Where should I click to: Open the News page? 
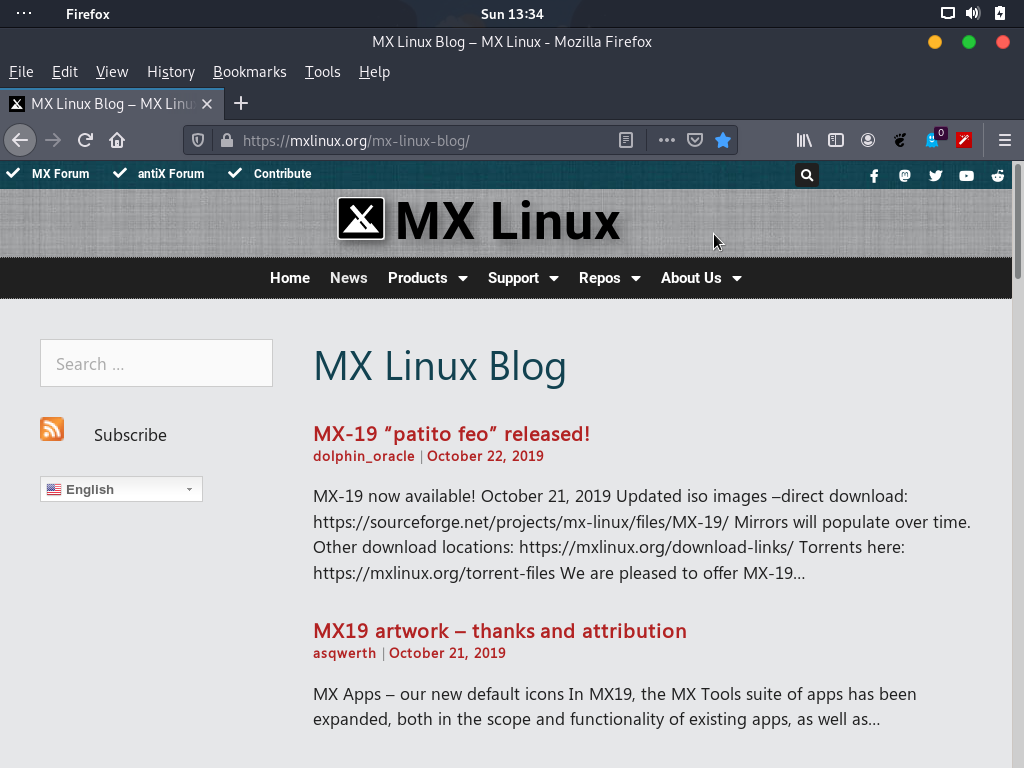tap(349, 278)
